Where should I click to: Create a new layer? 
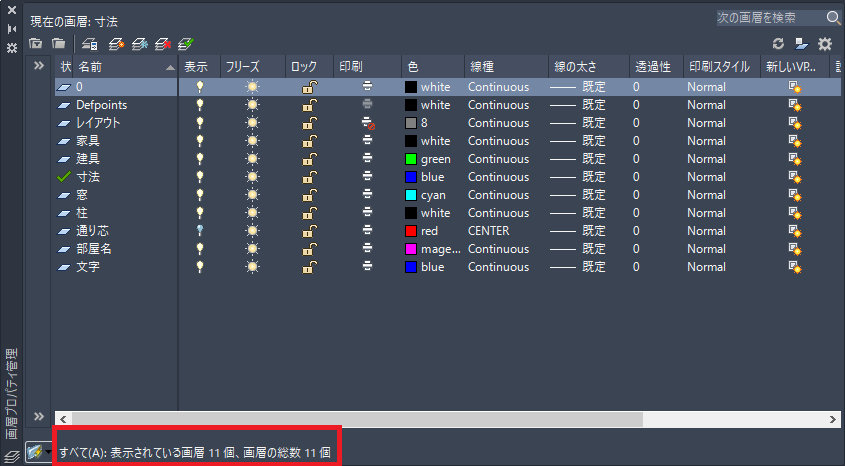point(116,44)
